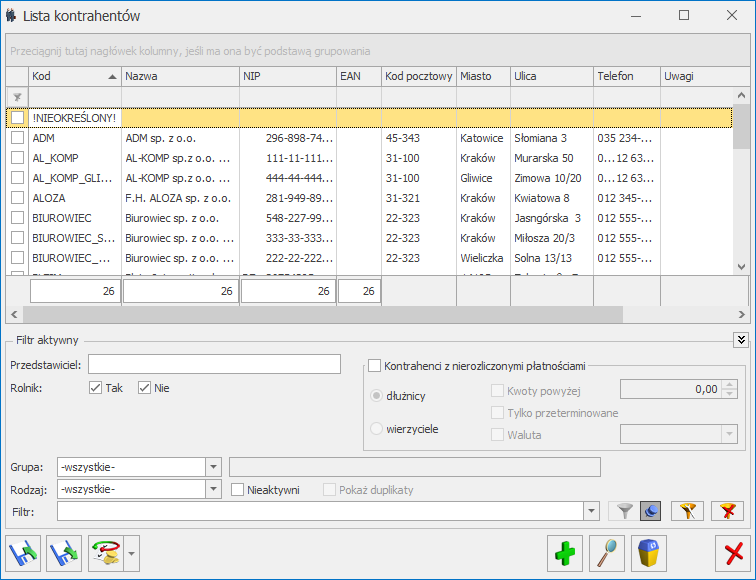This screenshot has height=580, width=756.
Task: Click into the Przedstawiciel text field
Action: [x=214, y=364]
